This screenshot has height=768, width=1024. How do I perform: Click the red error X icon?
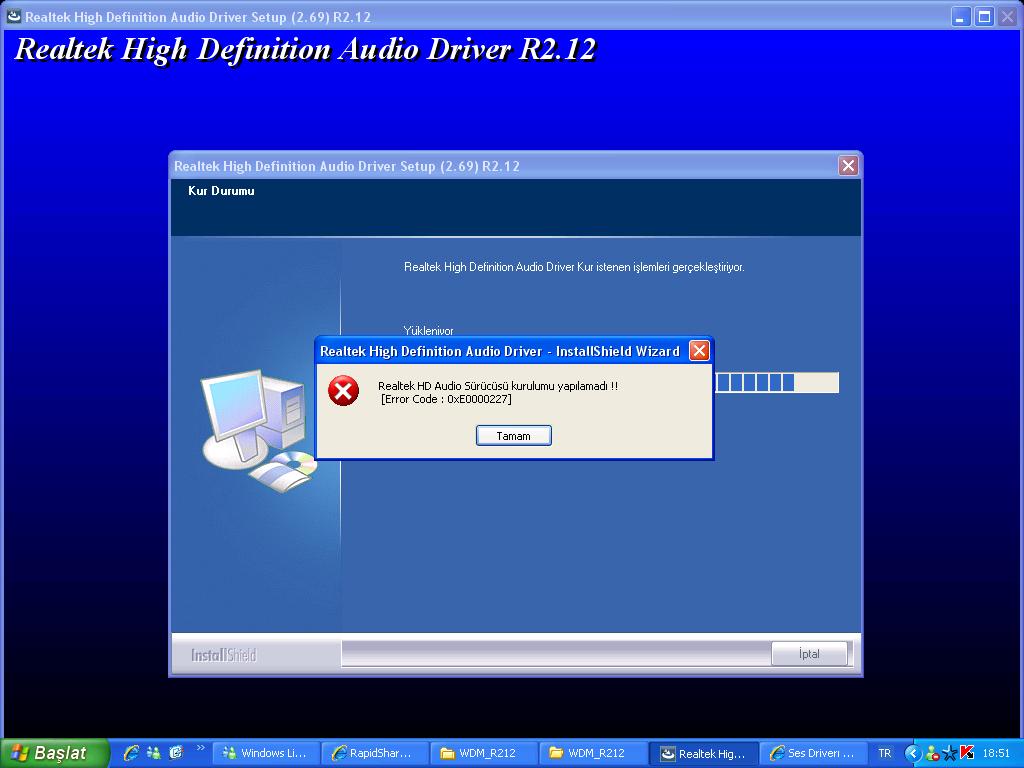[x=343, y=391]
